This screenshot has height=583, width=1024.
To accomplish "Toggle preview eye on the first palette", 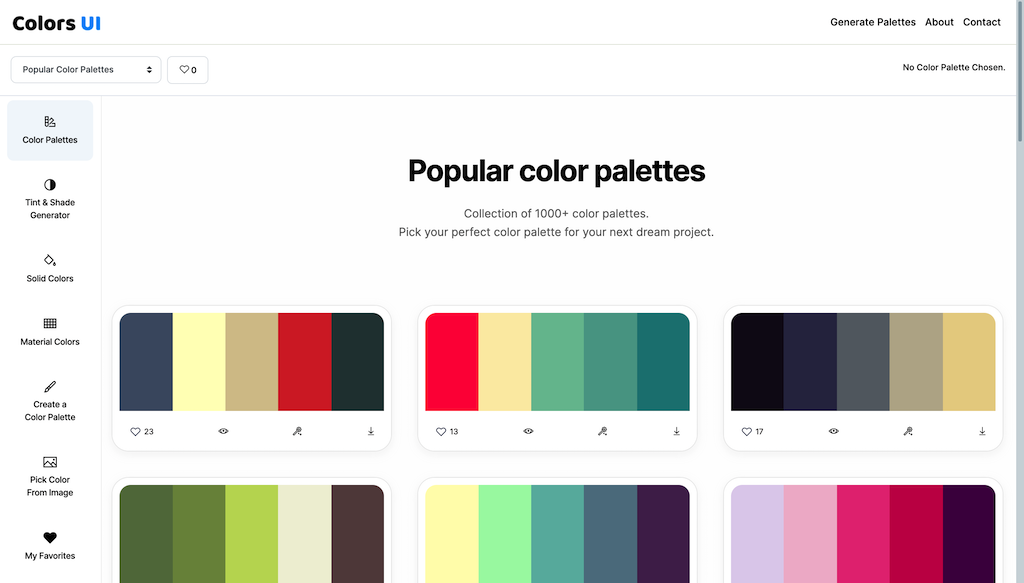I will coord(223,432).
